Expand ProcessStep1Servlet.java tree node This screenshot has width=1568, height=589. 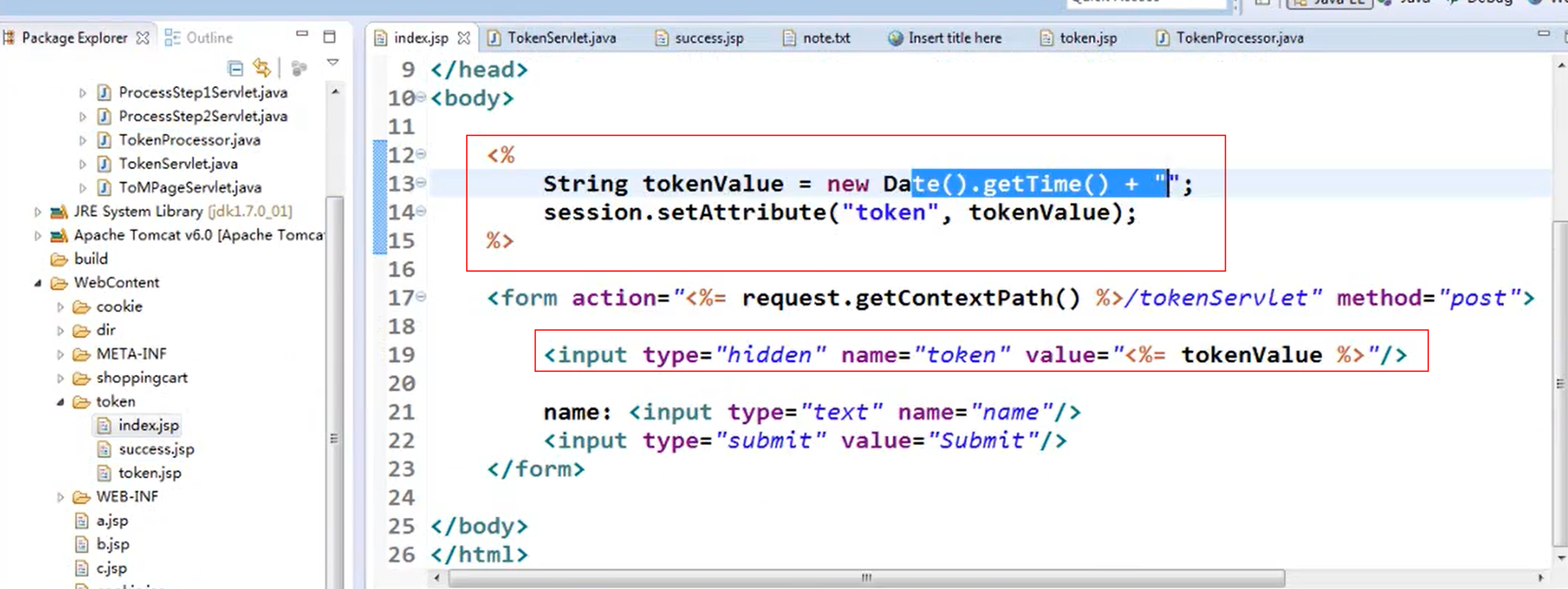point(82,93)
